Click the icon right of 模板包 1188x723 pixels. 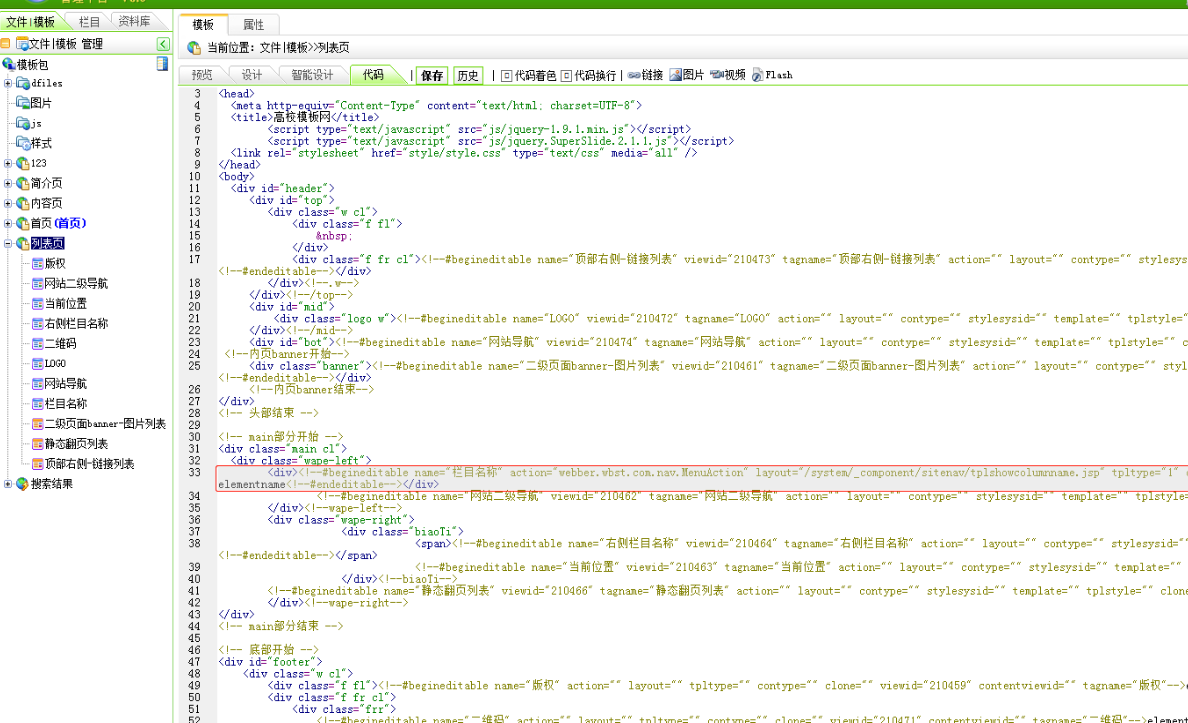[162, 64]
